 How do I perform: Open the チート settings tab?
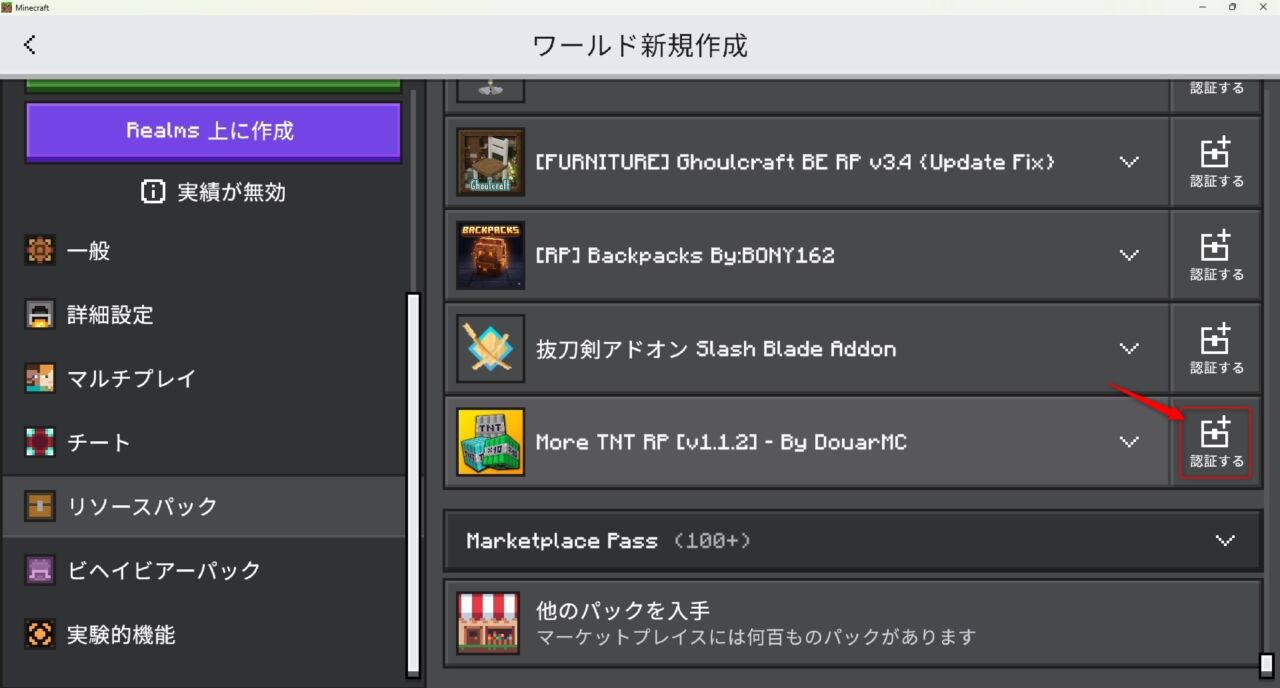(204, 442)
